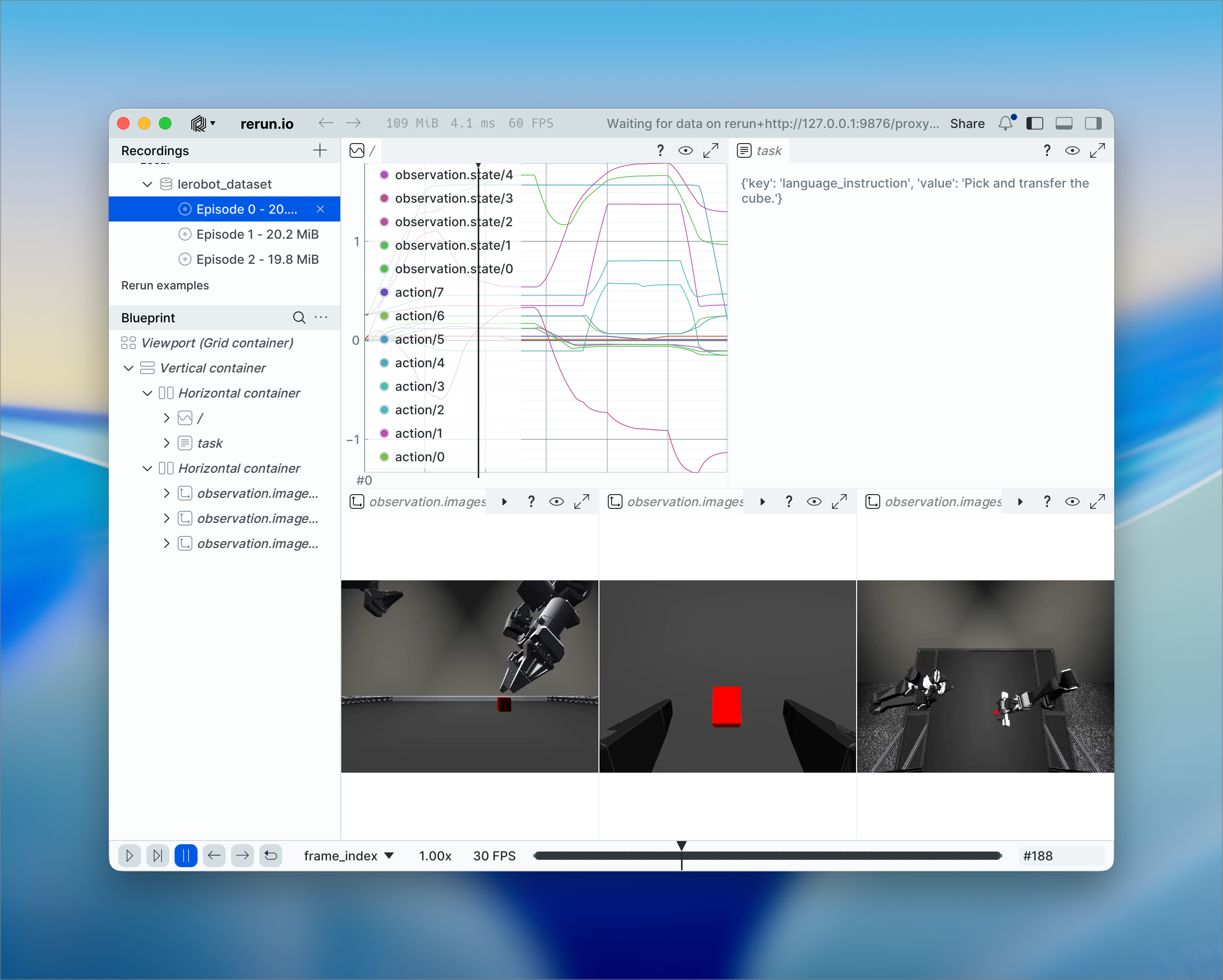Click the loop/restart icon in playback bar

(271, 855)
